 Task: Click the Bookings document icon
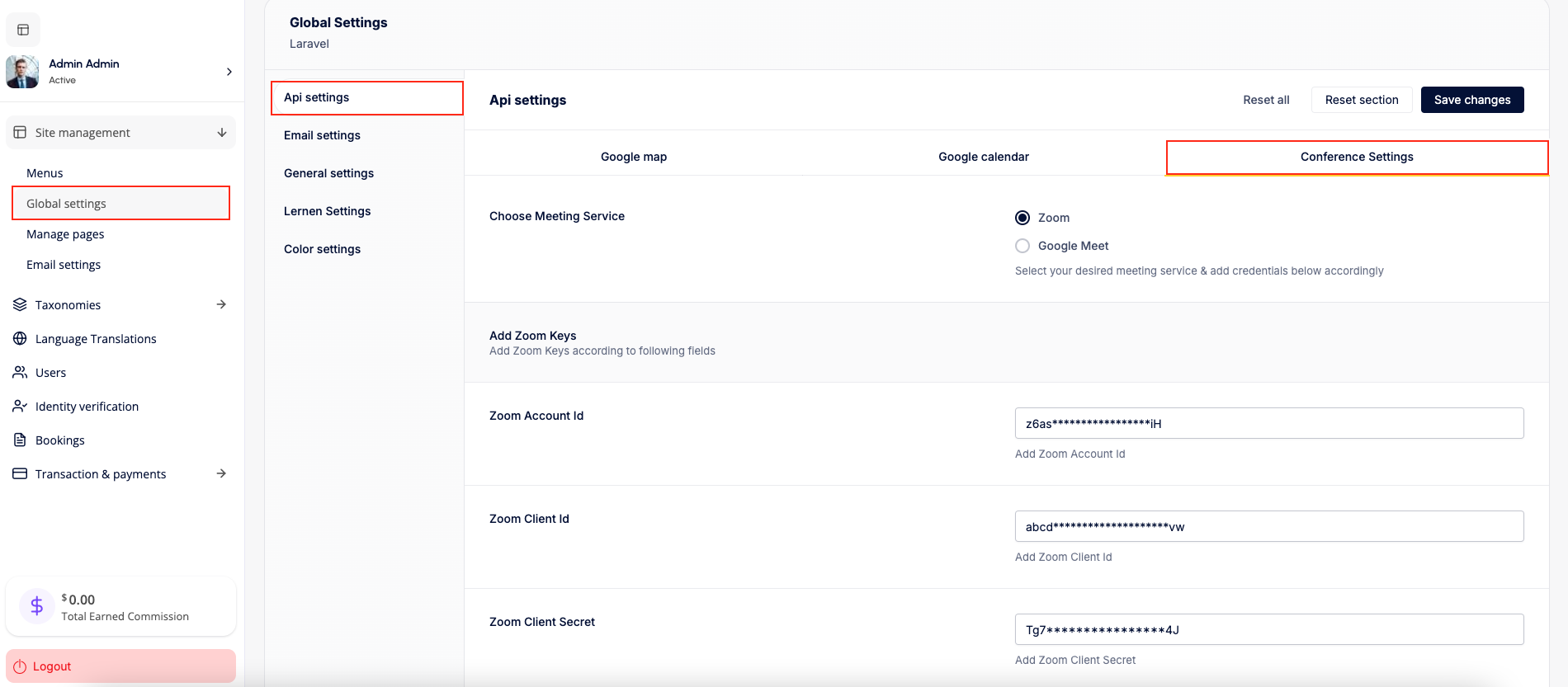tap(20, 440)
